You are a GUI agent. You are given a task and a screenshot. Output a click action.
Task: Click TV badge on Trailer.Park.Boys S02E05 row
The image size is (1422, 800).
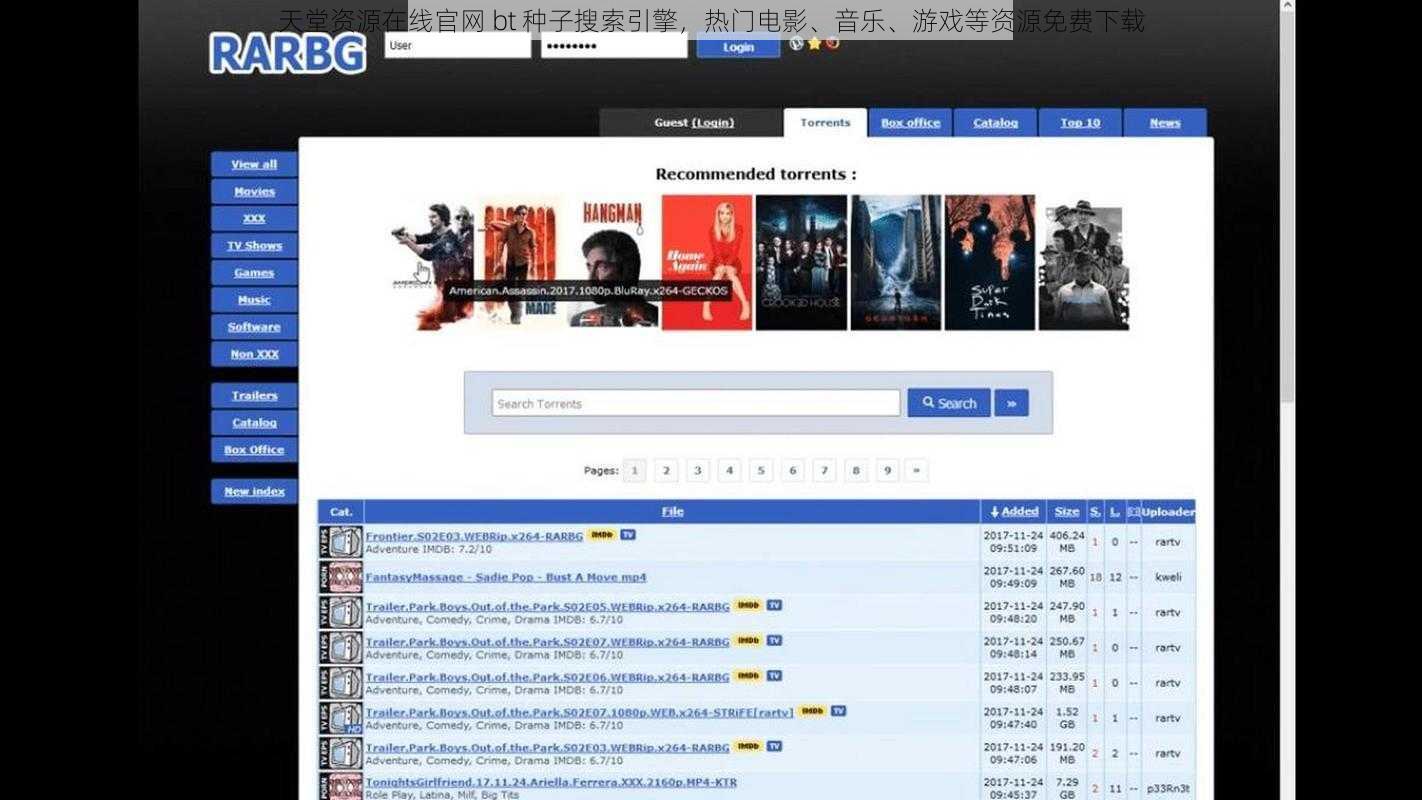[x=774, y=605]
